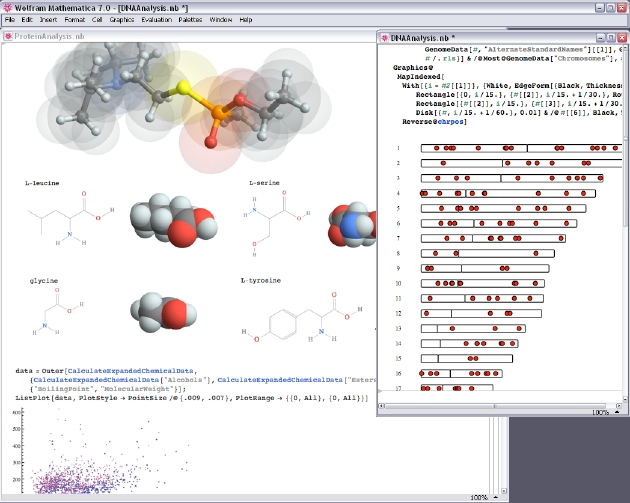Screen dimensions: 630x503
Task: Click chromosome label 5 in DNA plot
Action: (398, 208)
